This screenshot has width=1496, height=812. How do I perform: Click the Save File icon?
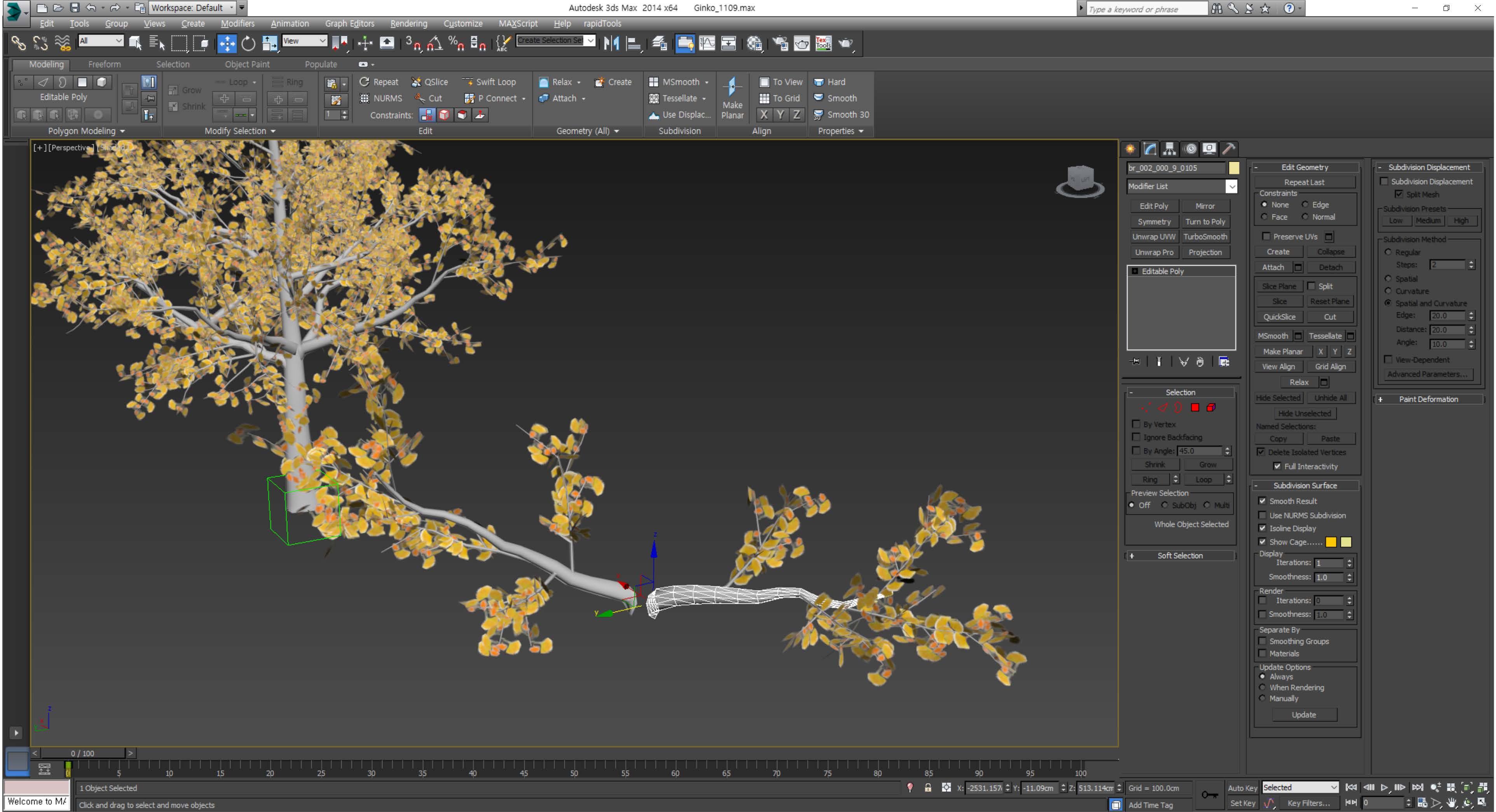(x=74, y=7)
